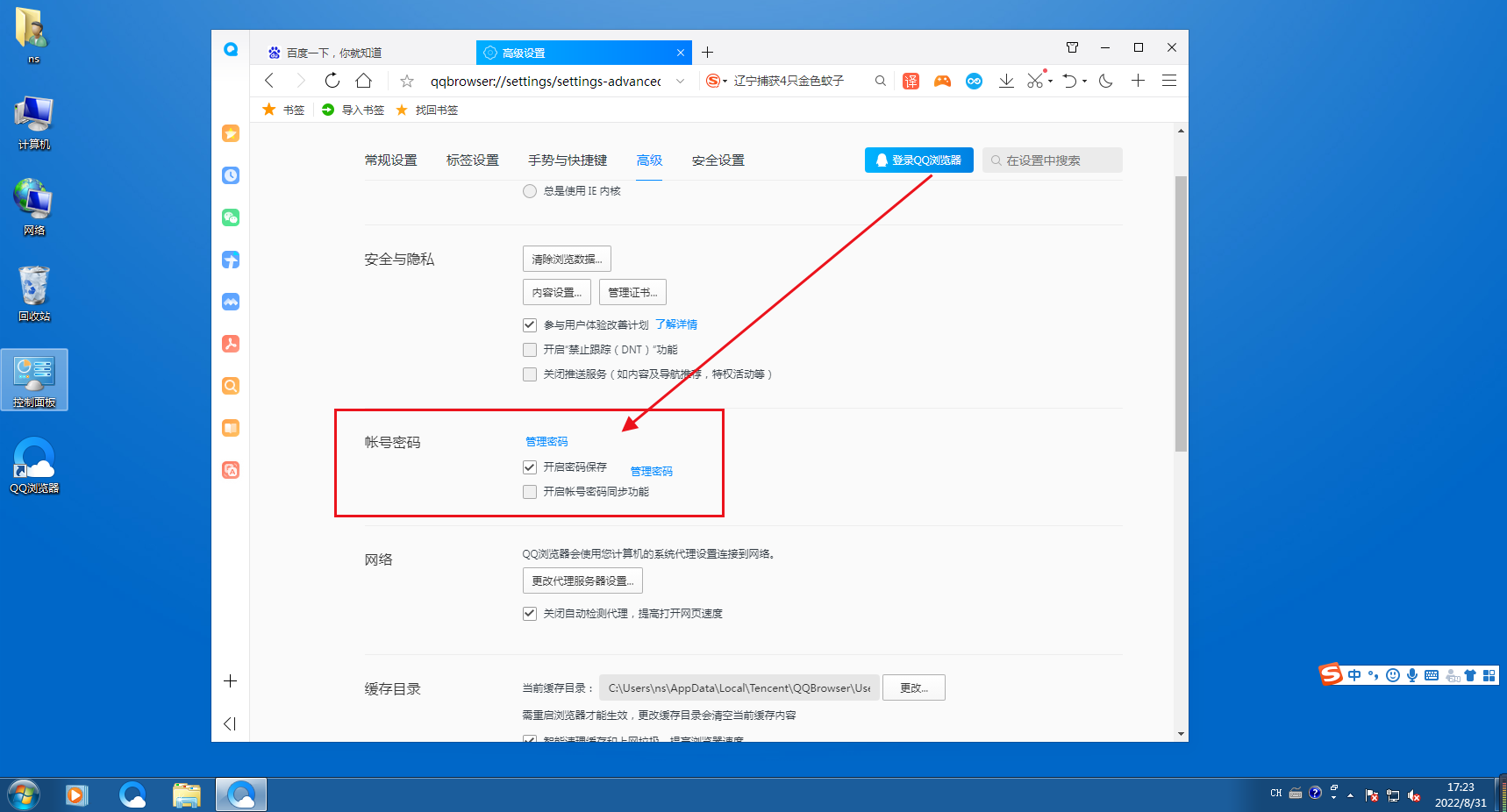Click the Sogou IME microphone icon
The image size is (1507, 812).
tap(1412, 675)
